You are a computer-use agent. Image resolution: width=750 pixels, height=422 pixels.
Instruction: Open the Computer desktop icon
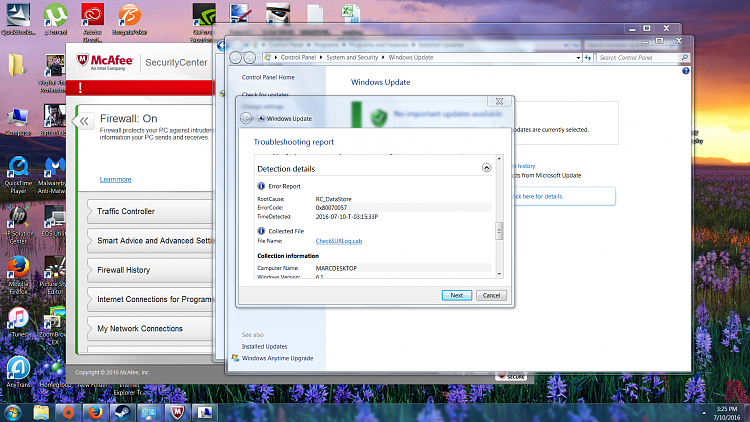tap(18, 122)
